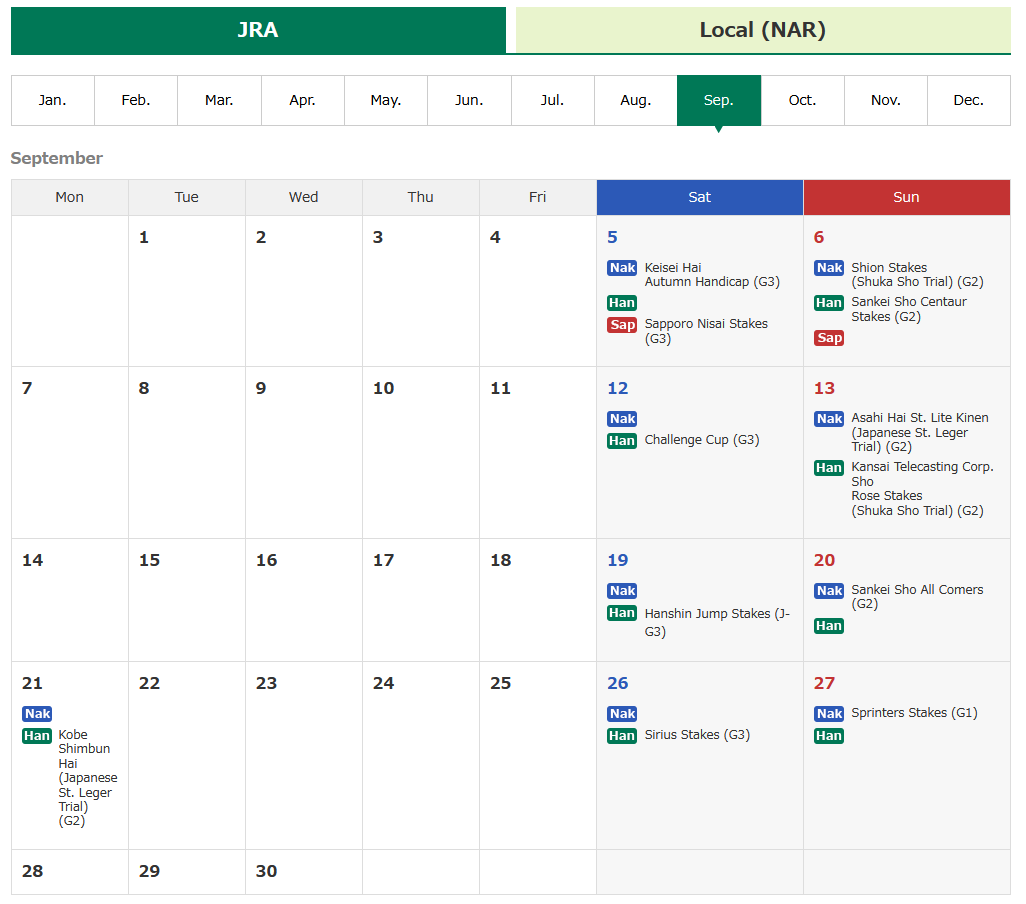Click the Nak badge on September 19
This screenshot has height=904, width=1026.
(x=622, y=591)
